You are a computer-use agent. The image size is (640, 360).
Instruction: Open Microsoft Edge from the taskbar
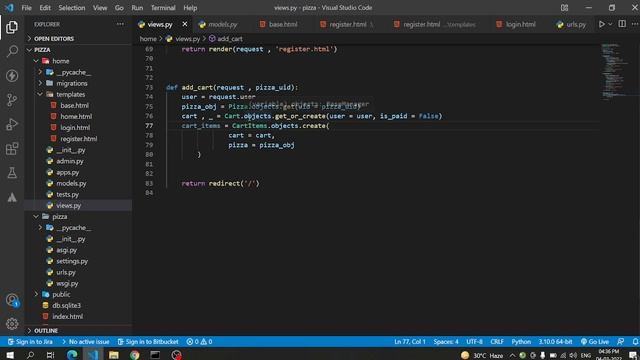click(x=72, y=355)
